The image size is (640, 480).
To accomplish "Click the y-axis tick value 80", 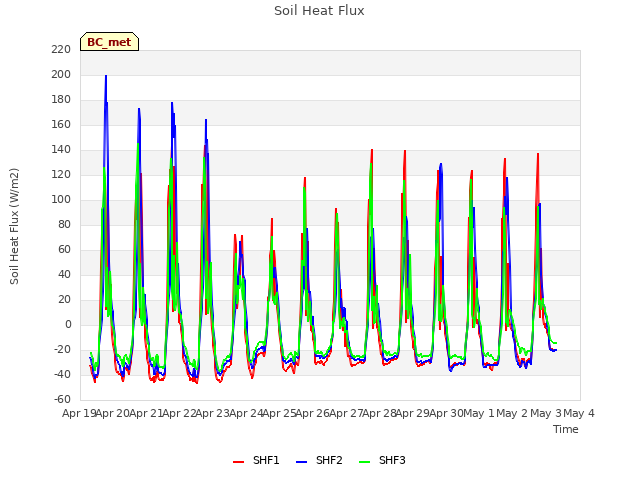I will (64, 224).
